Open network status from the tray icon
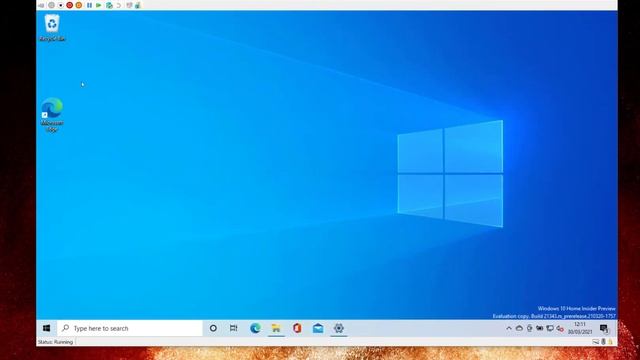640x360 pixels. pos(550,328)
